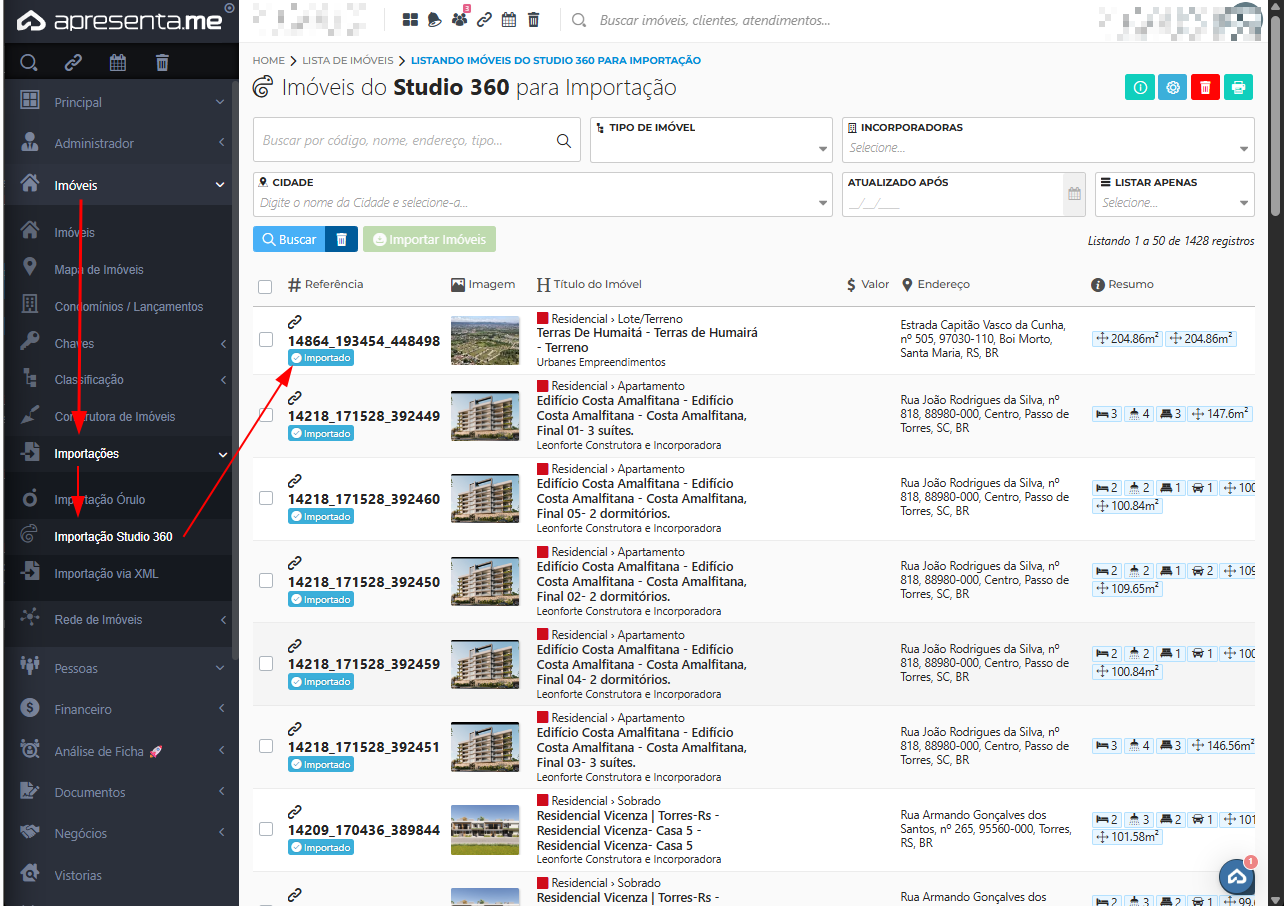Click the green print button
Viewport: 1284px width, 906px height.
(1238, 87)
